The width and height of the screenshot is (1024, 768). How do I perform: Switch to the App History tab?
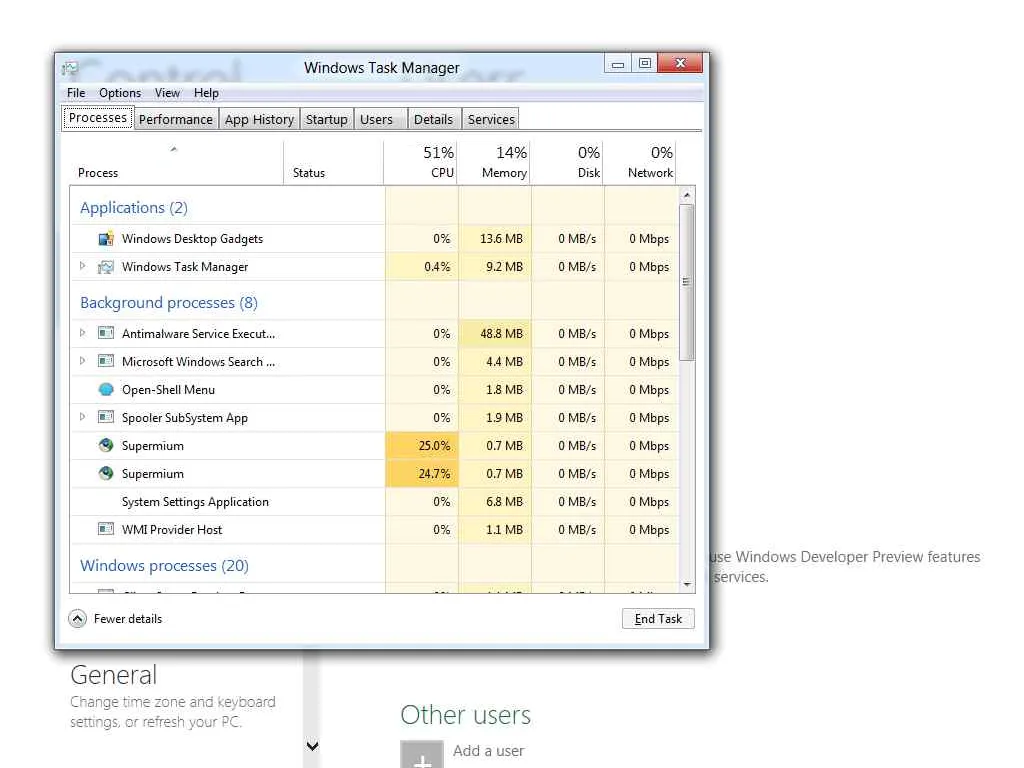(x=259, y=120)
